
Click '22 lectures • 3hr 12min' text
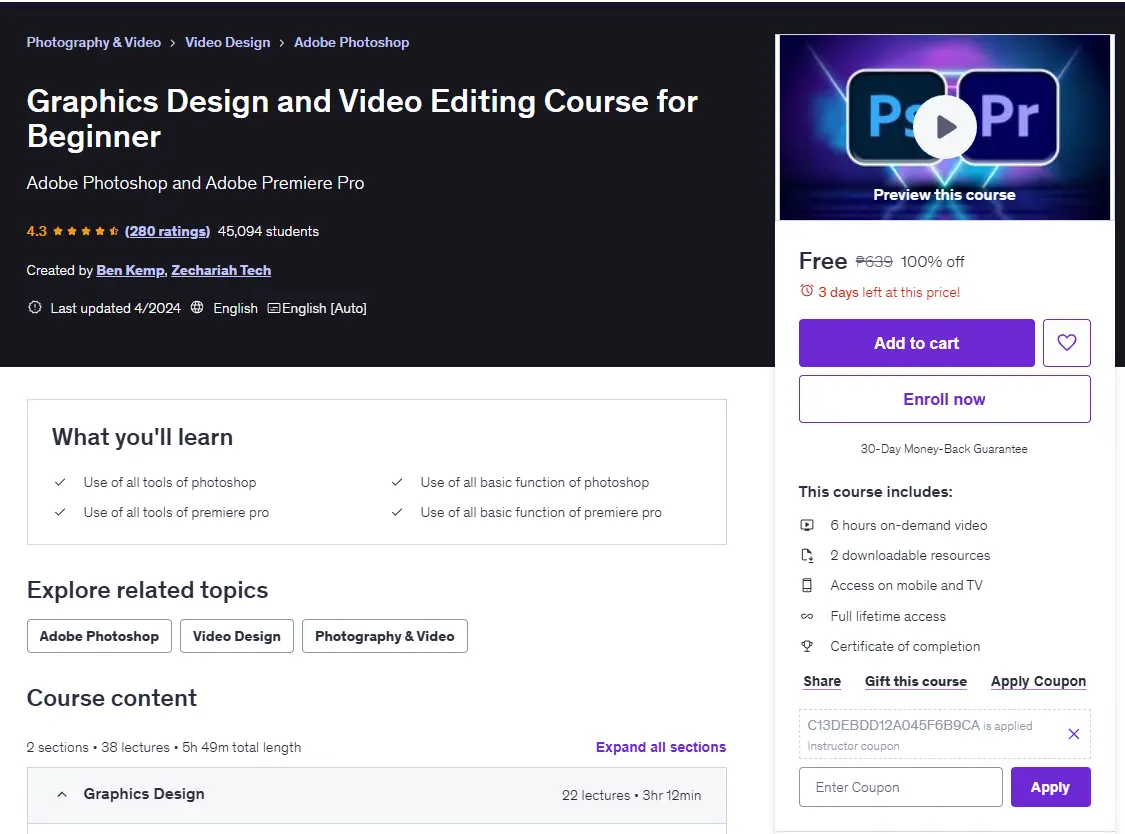pos(631,795)
